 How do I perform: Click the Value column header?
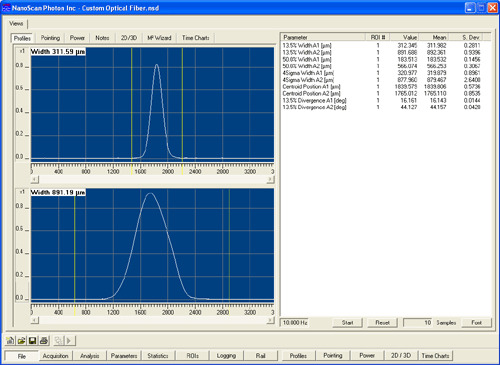404,37
